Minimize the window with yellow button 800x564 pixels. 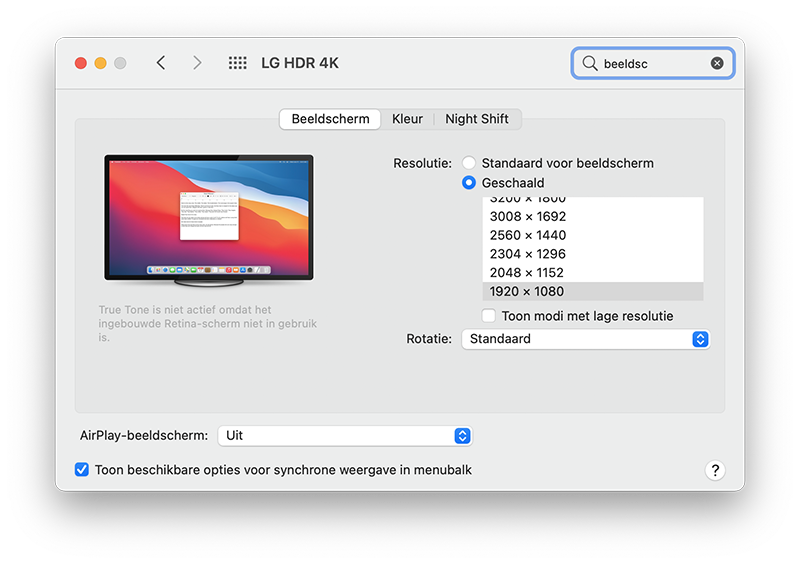[101, 63]
